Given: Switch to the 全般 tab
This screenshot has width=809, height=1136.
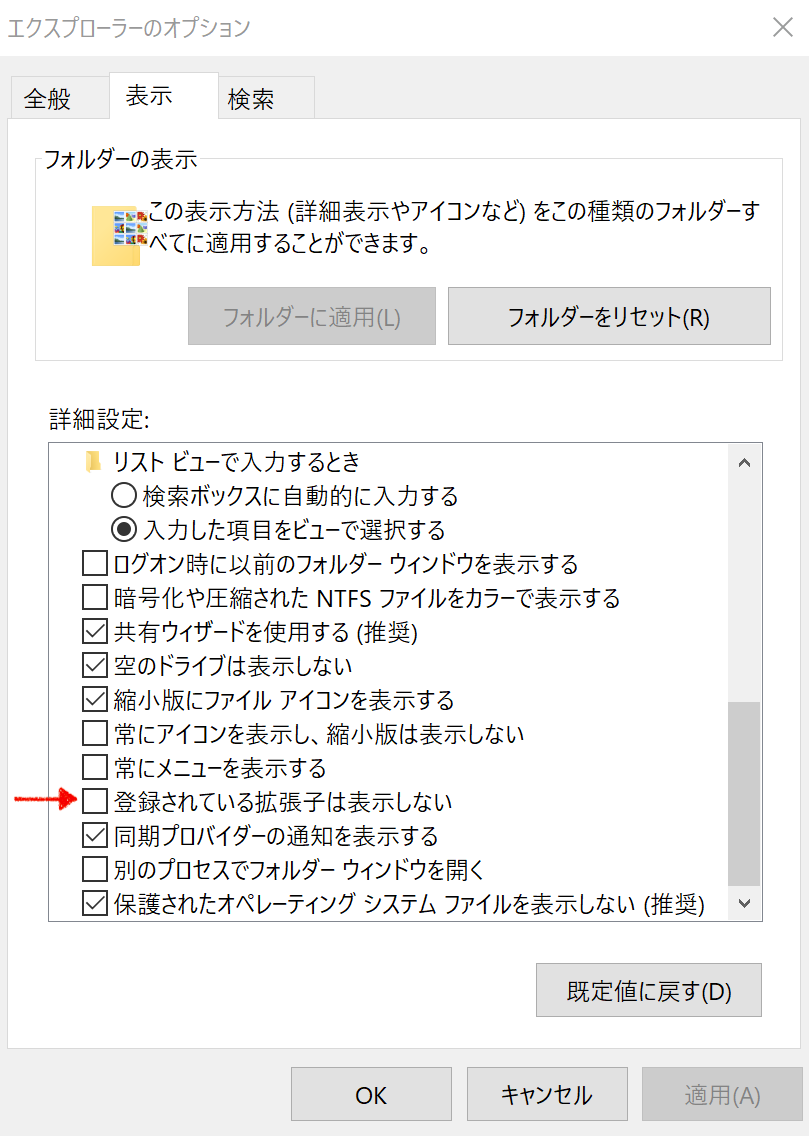Looking at the screenshot, I should tap(48, 99).
